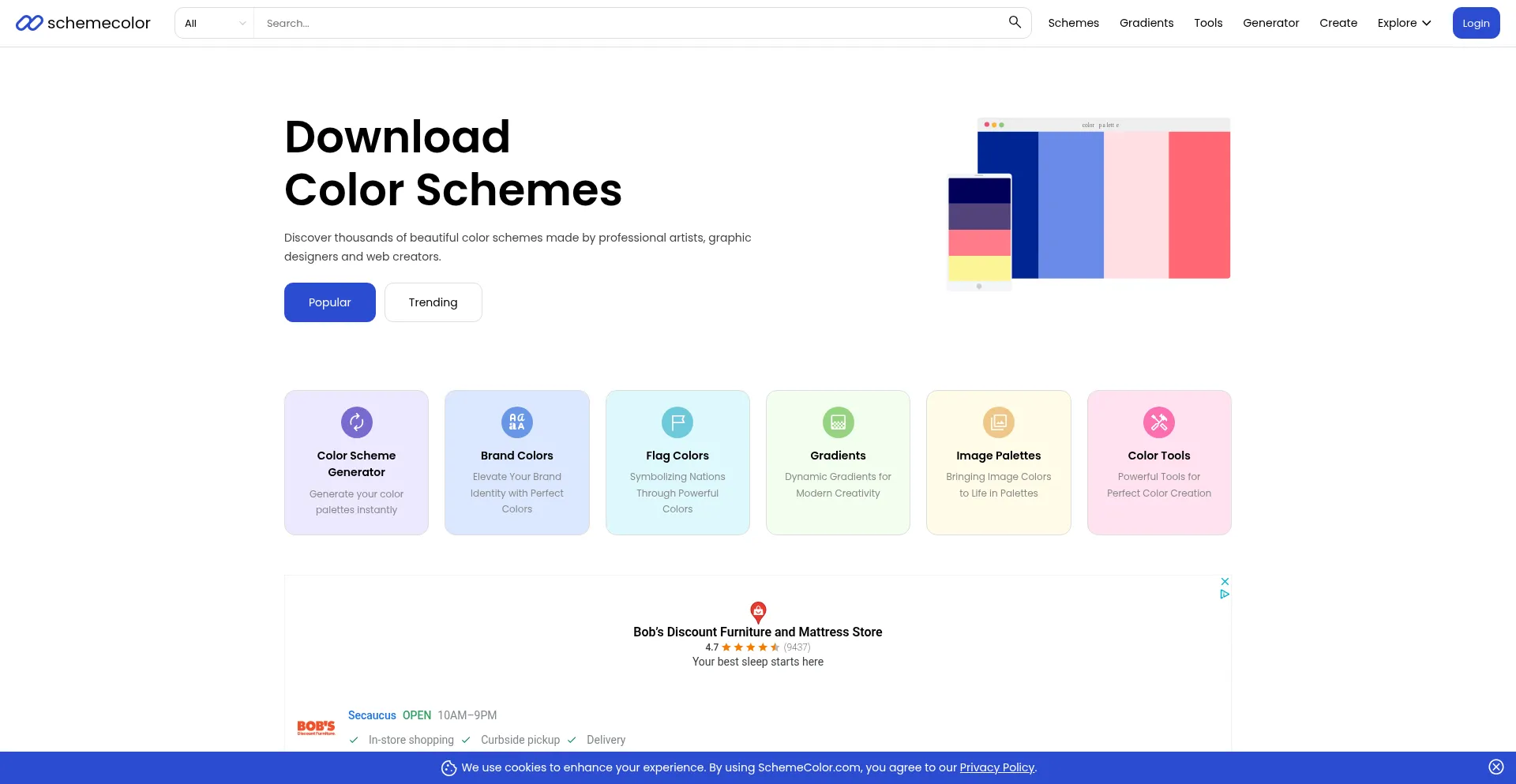Viewport: 1516px width, 784px height.
Task: Click the Flag Colors flag icon
Action: (x=677, y=422)
